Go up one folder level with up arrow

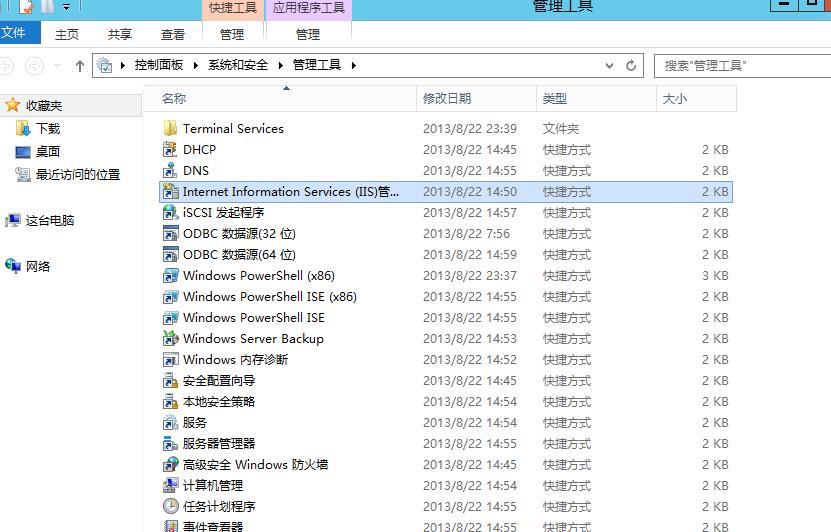(79, 66)
